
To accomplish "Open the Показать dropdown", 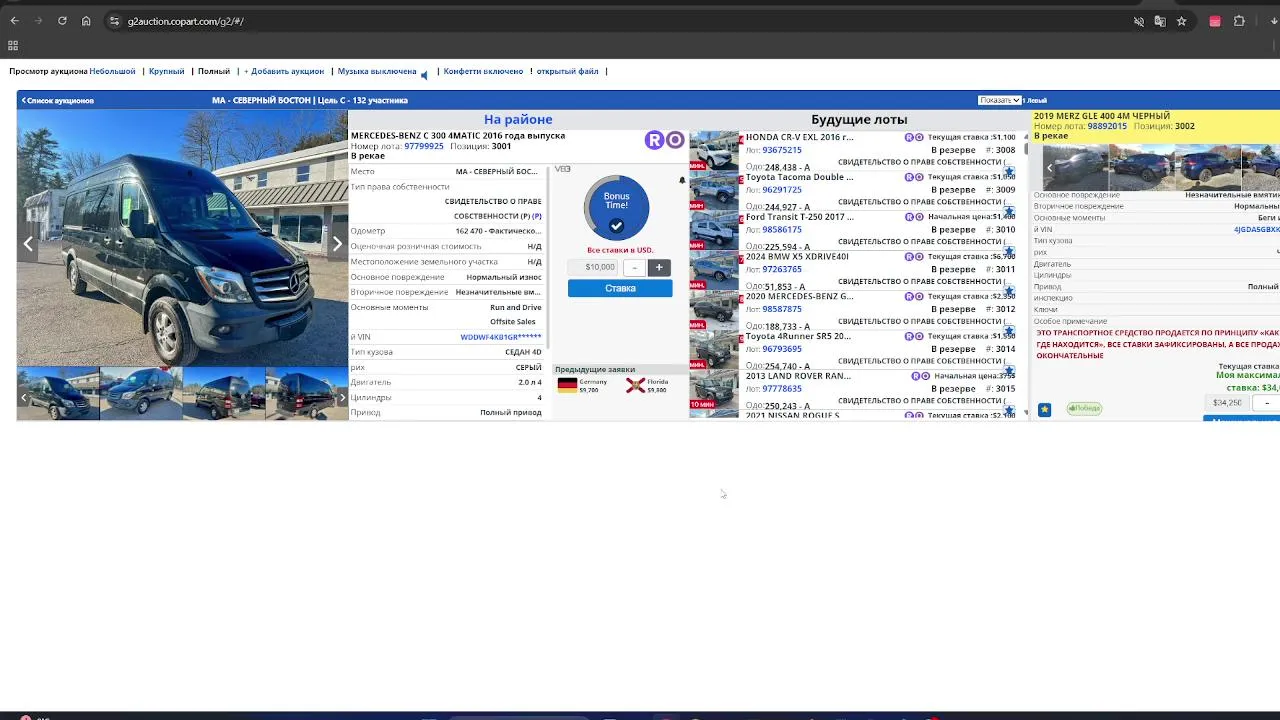I will coord(999,100).
